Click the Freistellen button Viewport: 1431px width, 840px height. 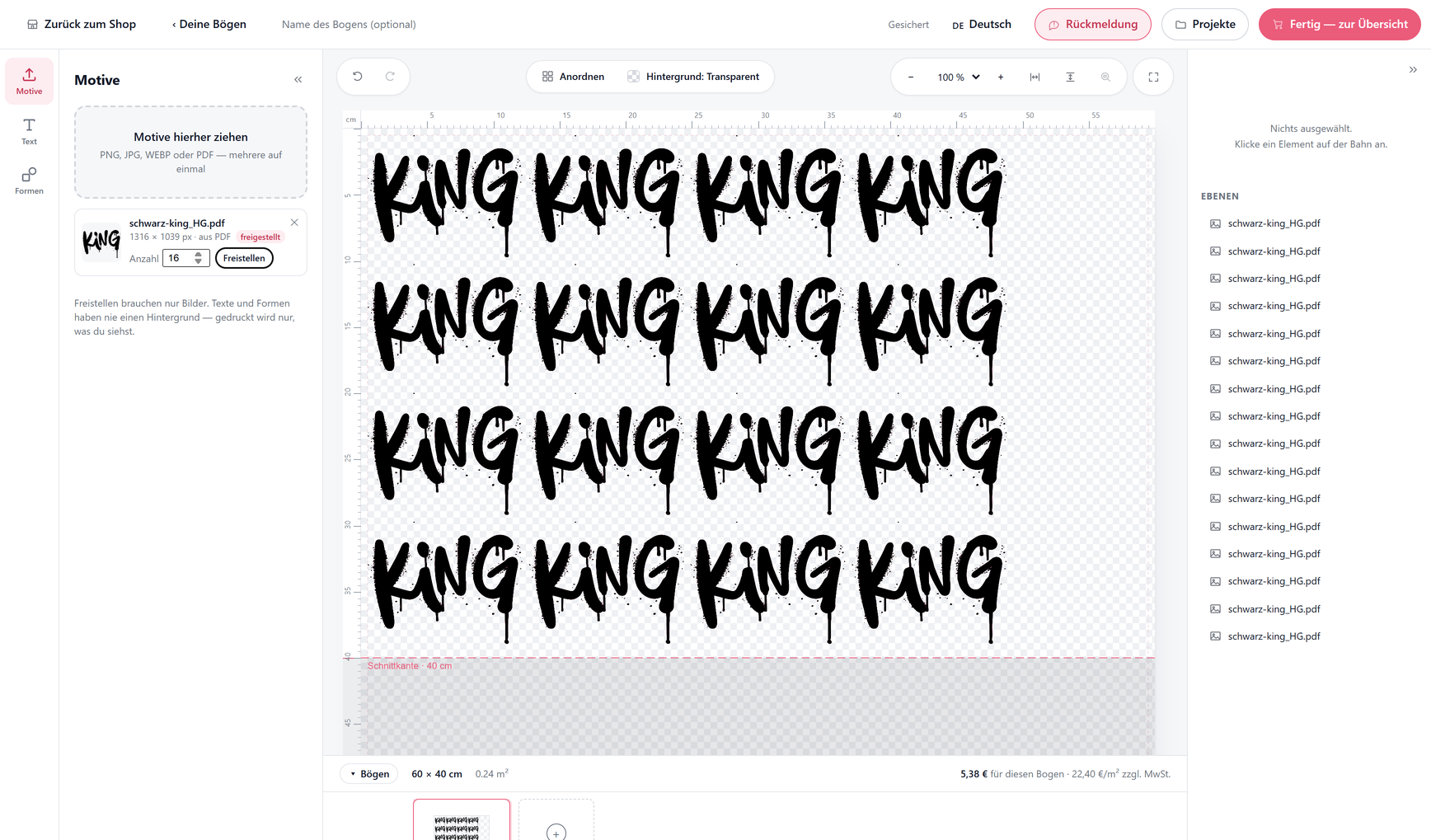pos(244,258)
